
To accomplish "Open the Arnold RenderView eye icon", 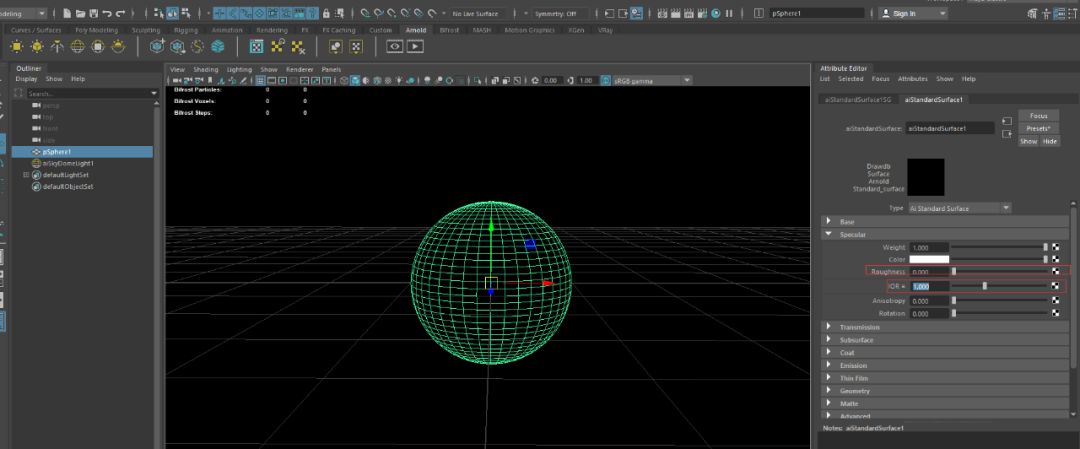I will coord(393,47).
